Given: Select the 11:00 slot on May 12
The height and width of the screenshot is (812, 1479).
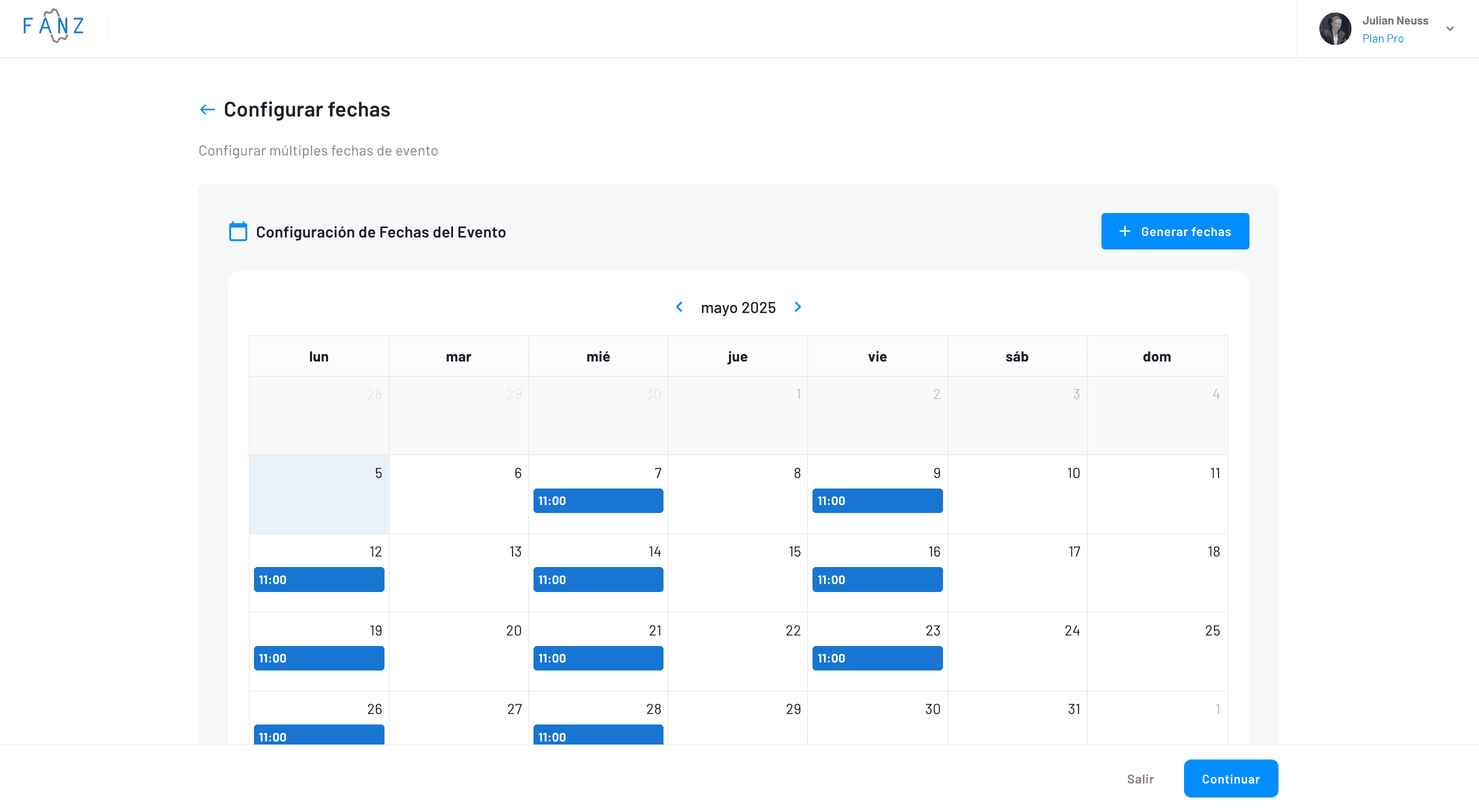Looking at the screenshot, I should coord(318,579).
